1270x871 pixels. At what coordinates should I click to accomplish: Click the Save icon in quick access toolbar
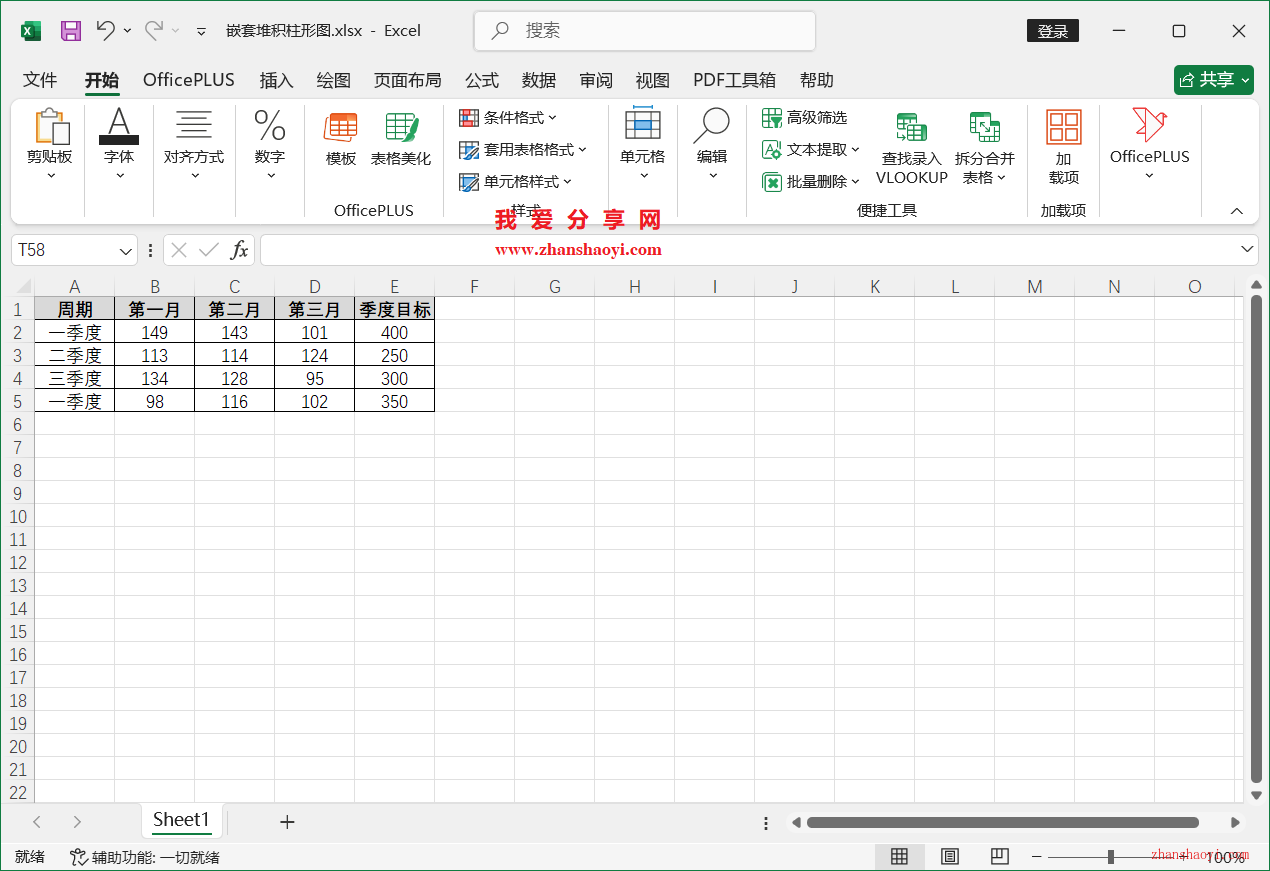[x=70, y=30]
